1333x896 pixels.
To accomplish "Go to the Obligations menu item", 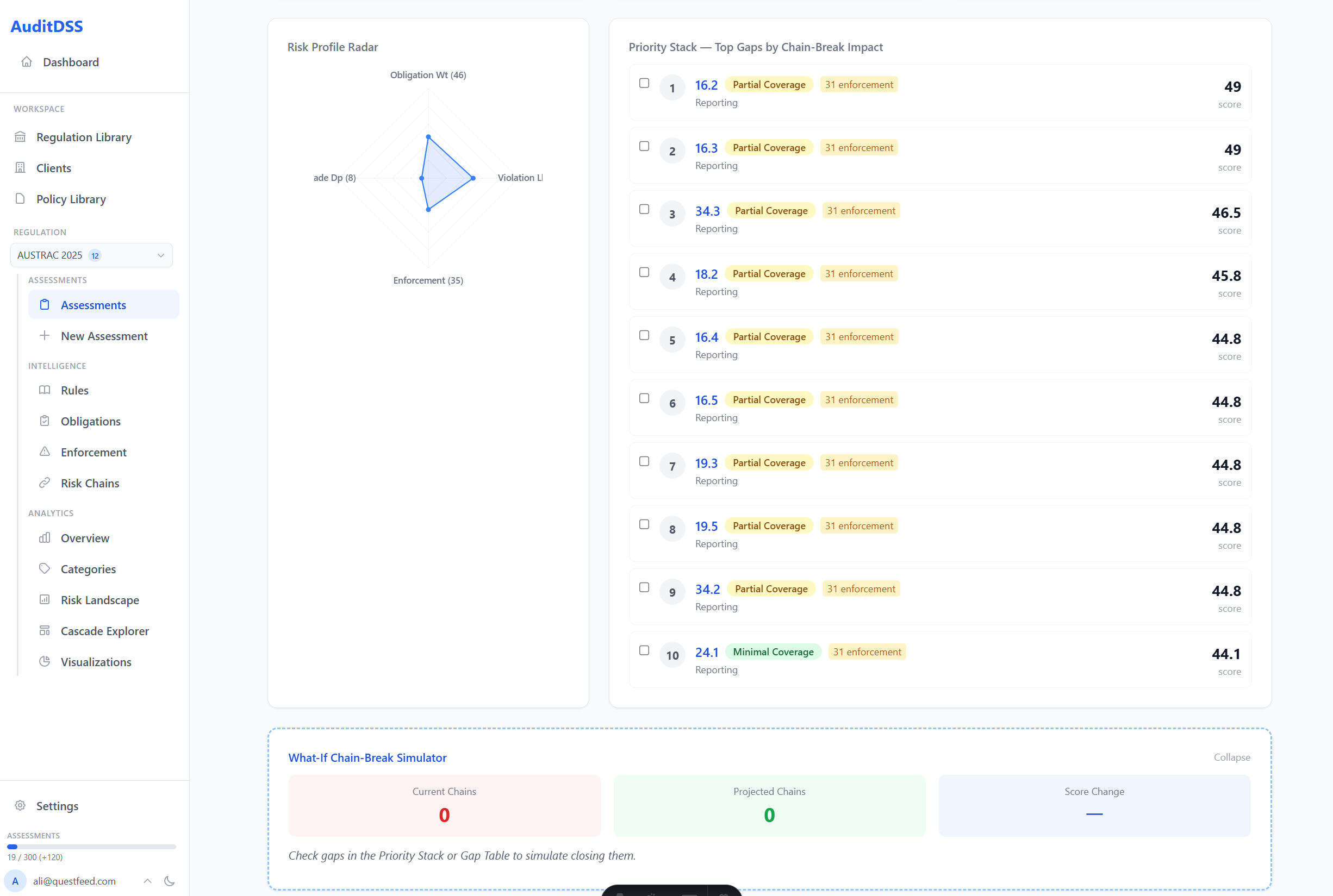I will click(x=90, y=421).
